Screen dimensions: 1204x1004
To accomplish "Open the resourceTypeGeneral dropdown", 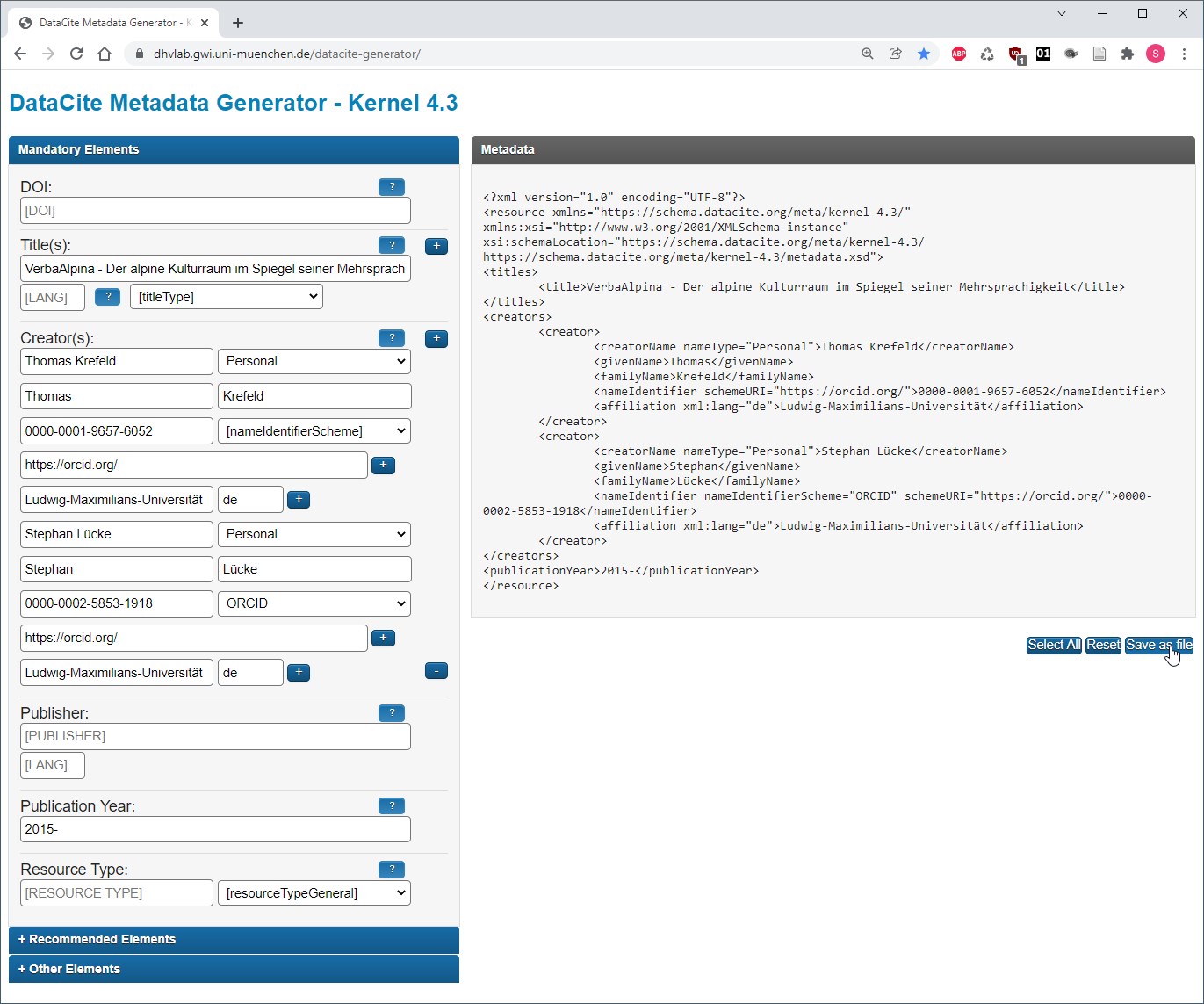I will coord(314,893).
